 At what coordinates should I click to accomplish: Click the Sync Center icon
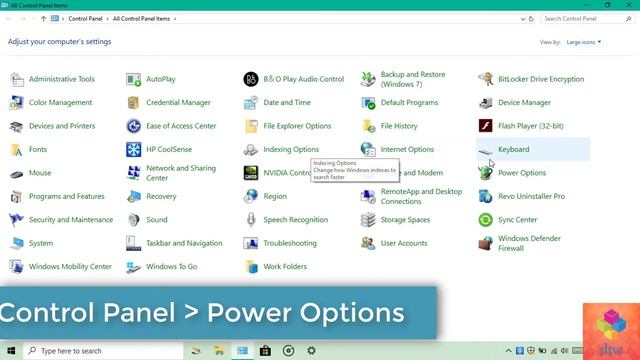click(486, 220)
